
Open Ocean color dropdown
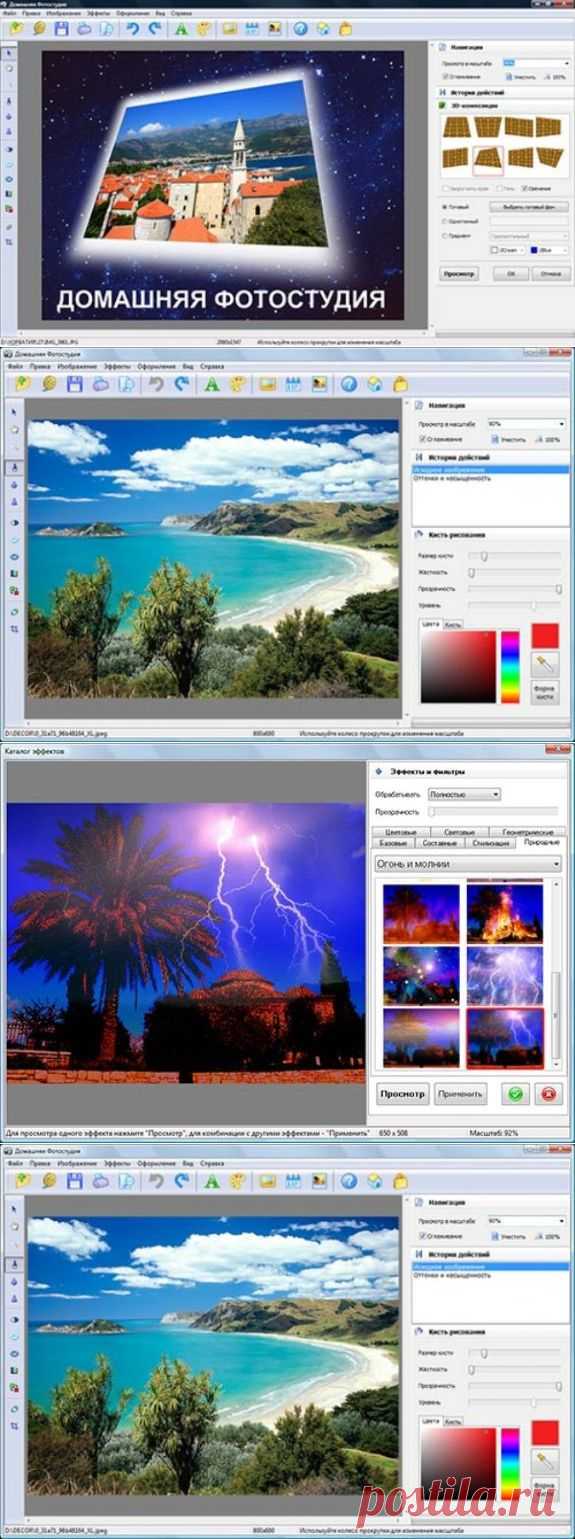pos(507,249)
